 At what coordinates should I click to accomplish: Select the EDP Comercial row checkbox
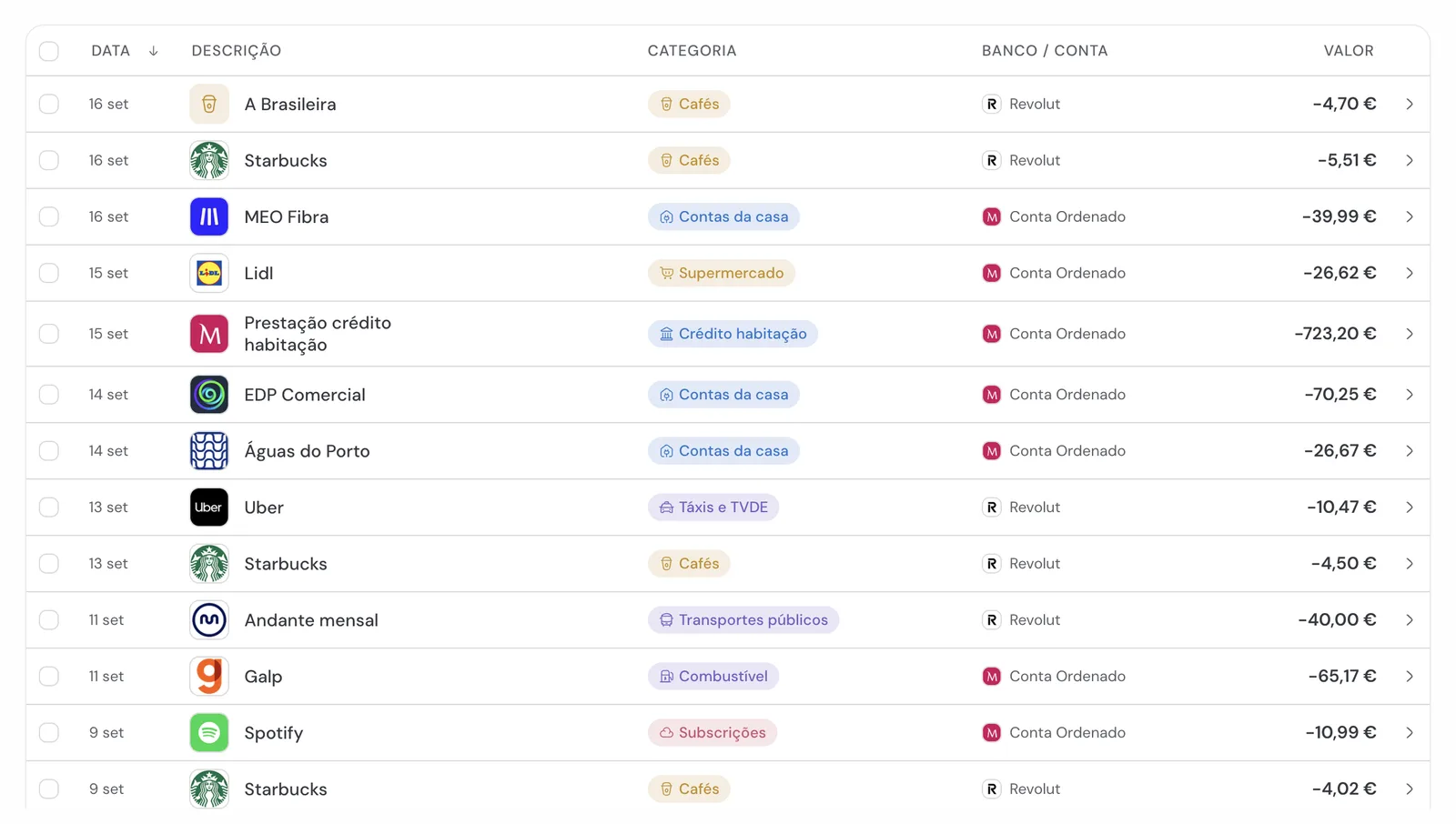pyautogui.click(x=49, y=395)
